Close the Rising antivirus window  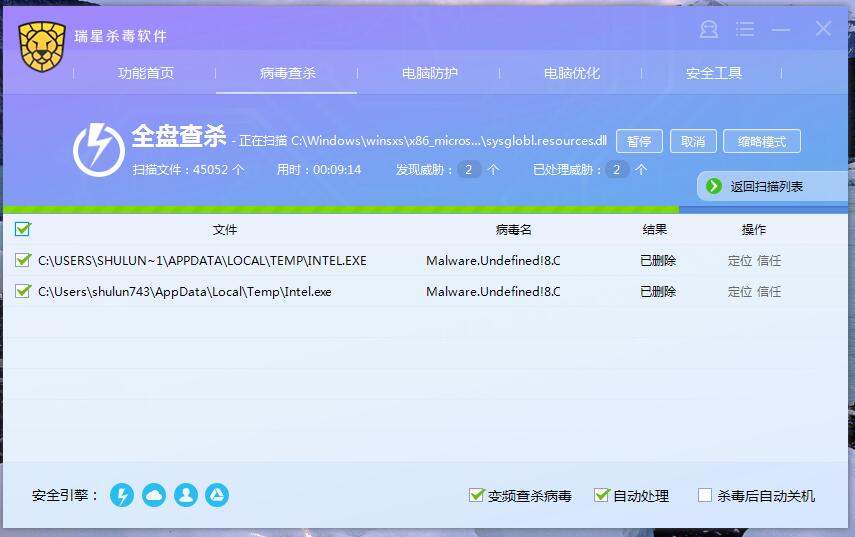click(x=823, y=29)
